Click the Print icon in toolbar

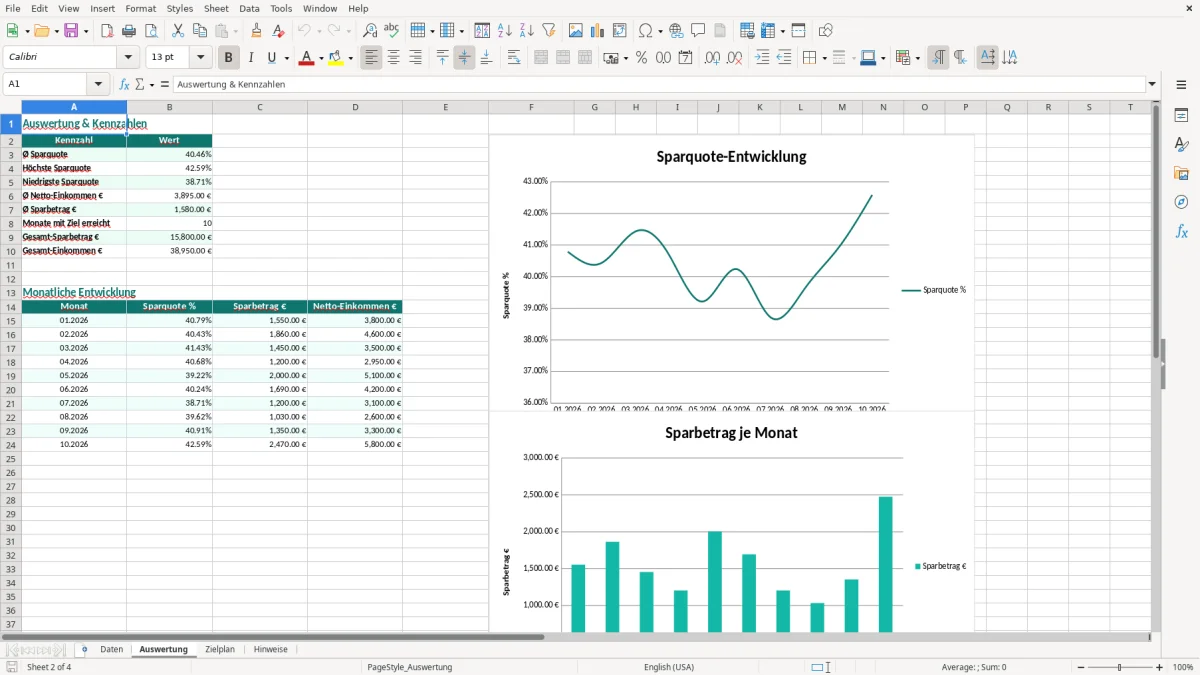point(129,31)
